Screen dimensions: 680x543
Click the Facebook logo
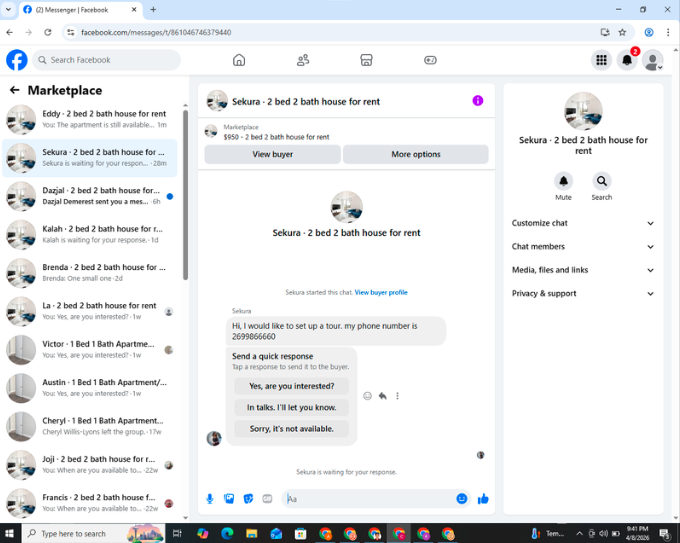[x=16, y=60]
